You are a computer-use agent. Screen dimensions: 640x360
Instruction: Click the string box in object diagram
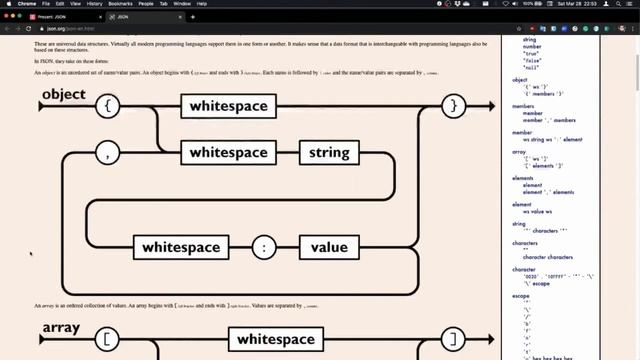point(329,153)
